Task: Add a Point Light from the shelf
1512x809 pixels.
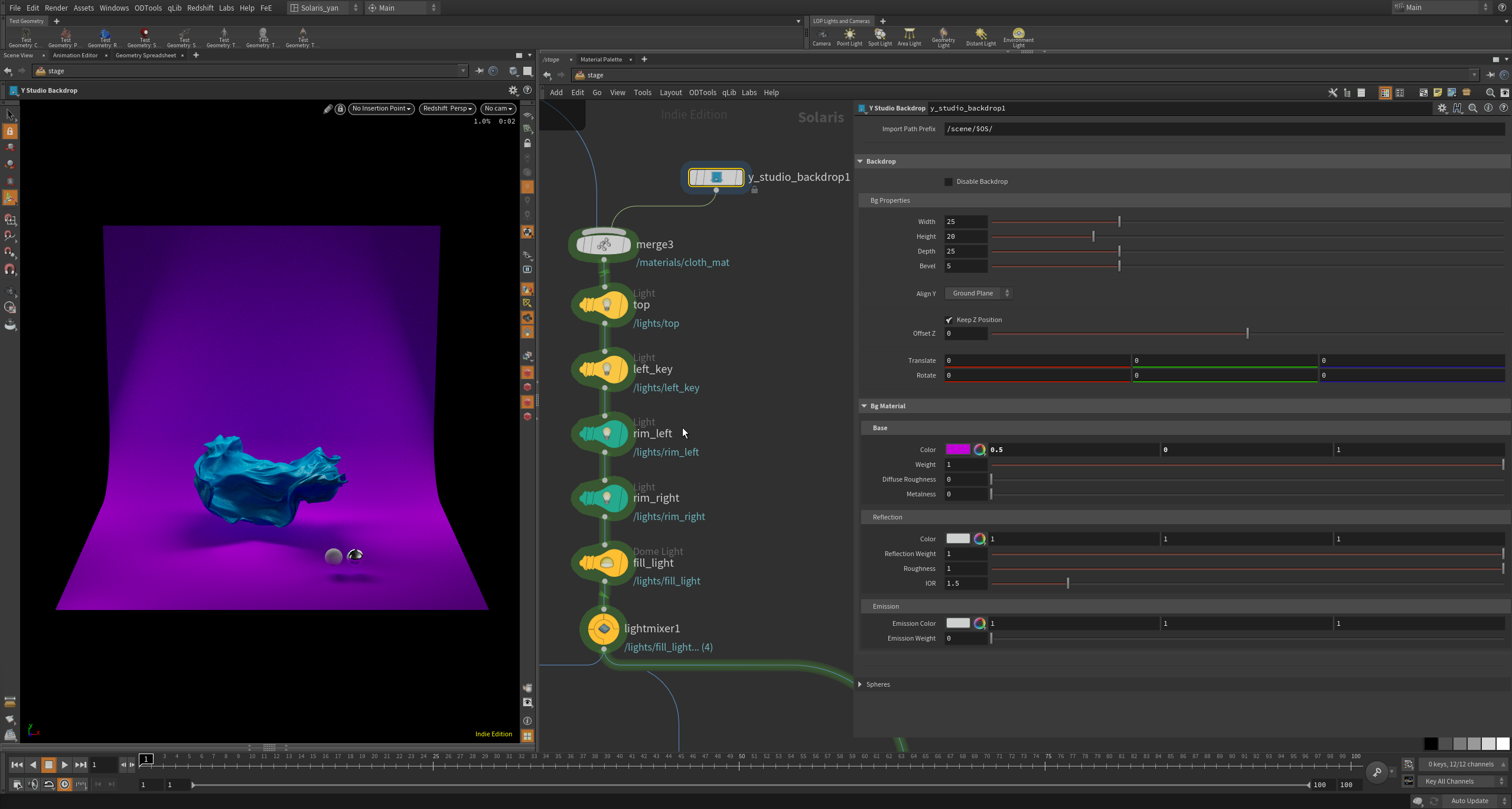Action: click(849, 36)
